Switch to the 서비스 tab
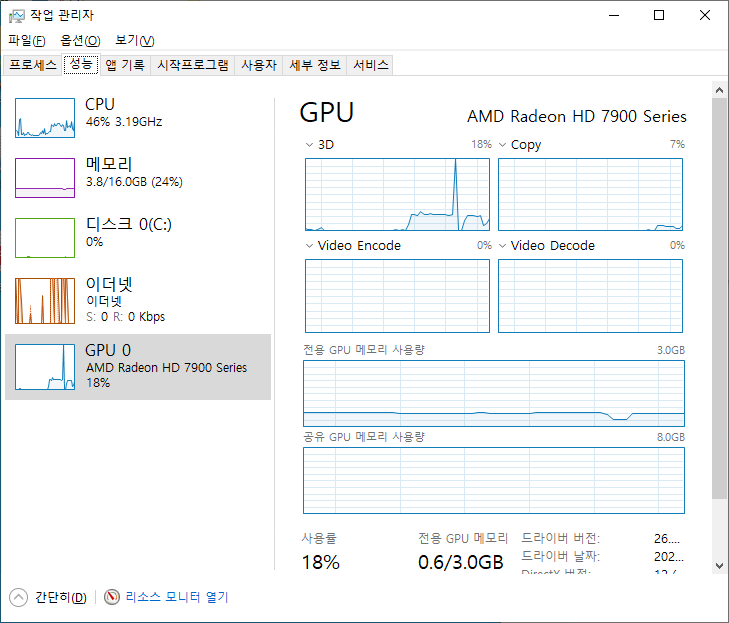Image resolution: width=729 pixels, height=623 pixels. tap(371, 65)
